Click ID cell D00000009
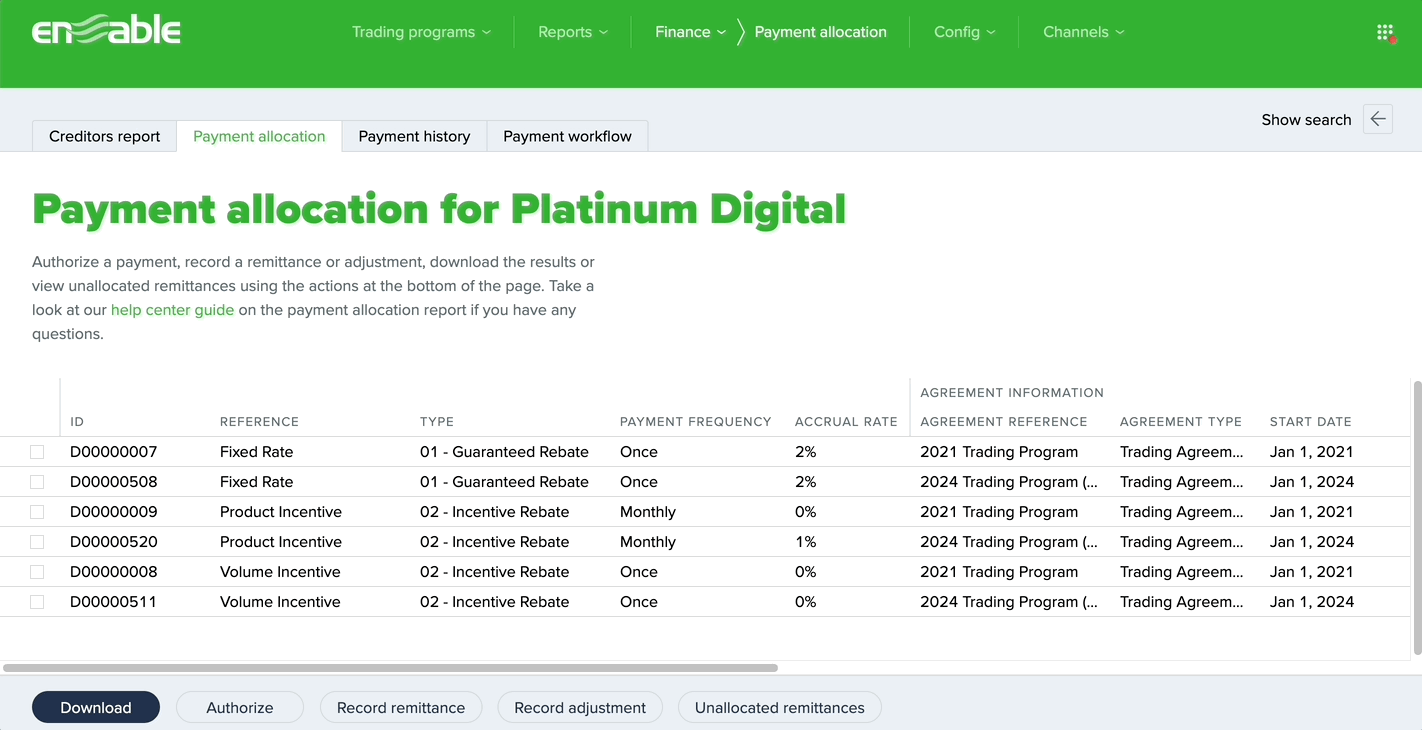 [x=114, y=512]
